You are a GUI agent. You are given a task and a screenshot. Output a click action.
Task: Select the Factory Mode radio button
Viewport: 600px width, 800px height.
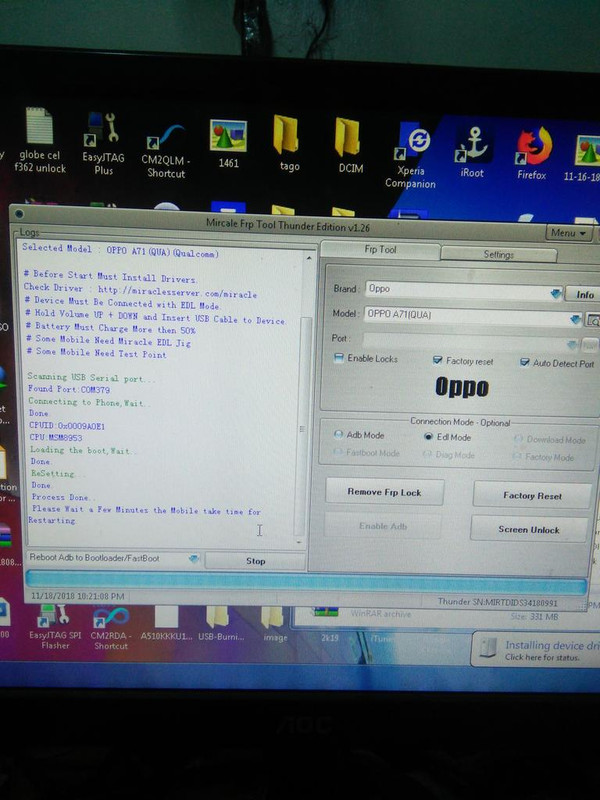[517, 456]
